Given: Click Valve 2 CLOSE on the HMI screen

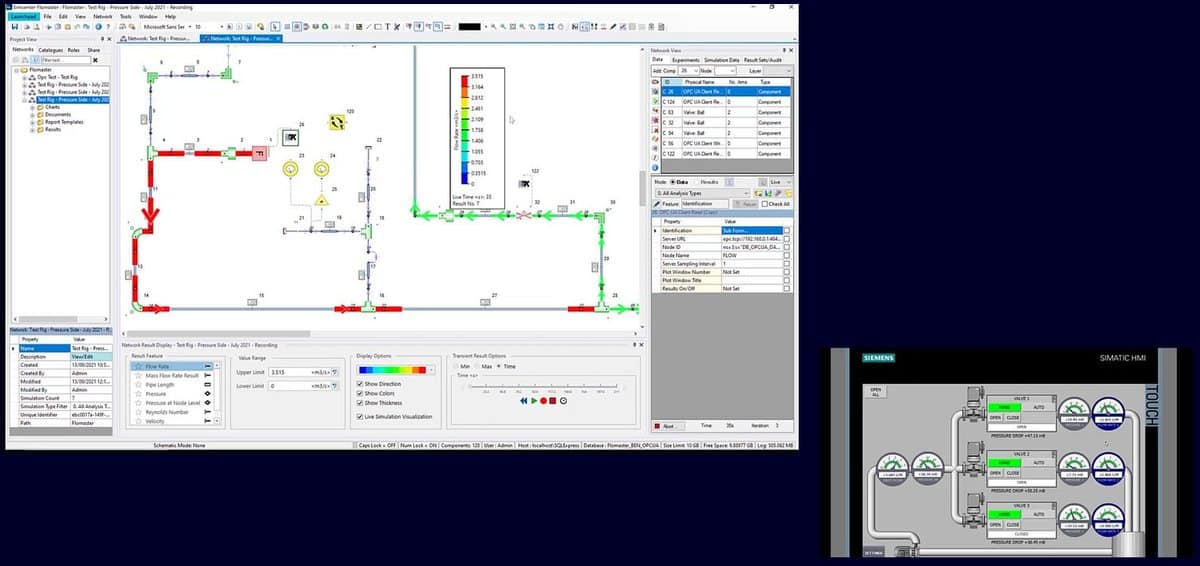Looking at the screenshot, I should pyautogui.click(x=1012, y=472).
